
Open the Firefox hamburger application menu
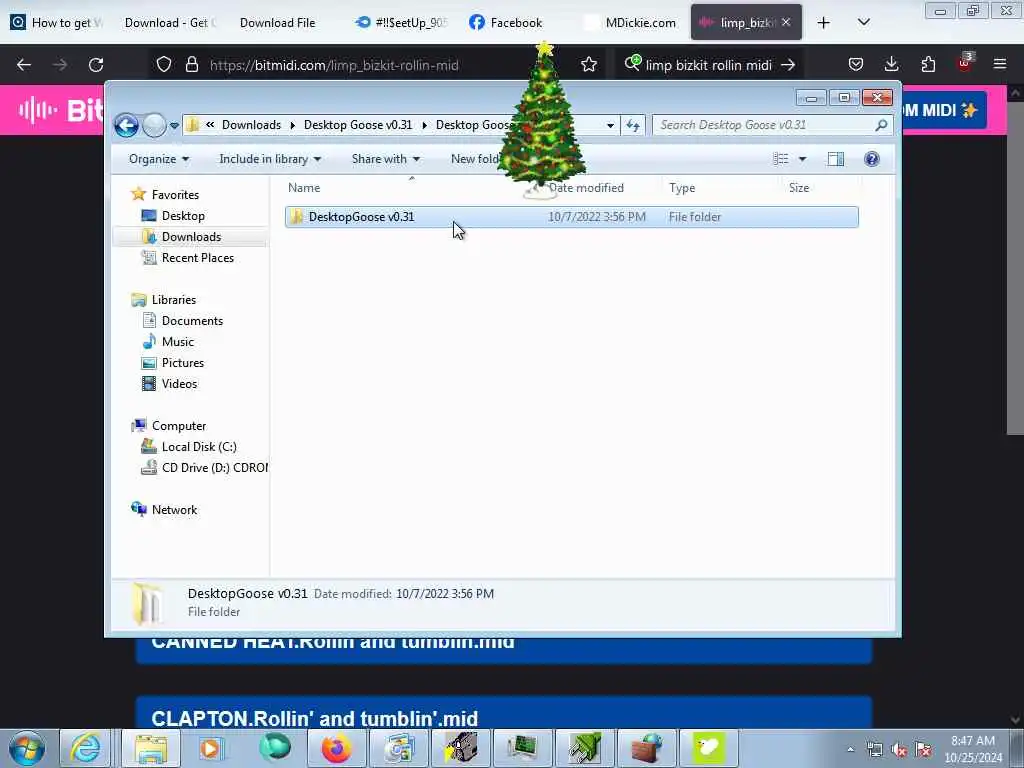[x=1000, y=65]
